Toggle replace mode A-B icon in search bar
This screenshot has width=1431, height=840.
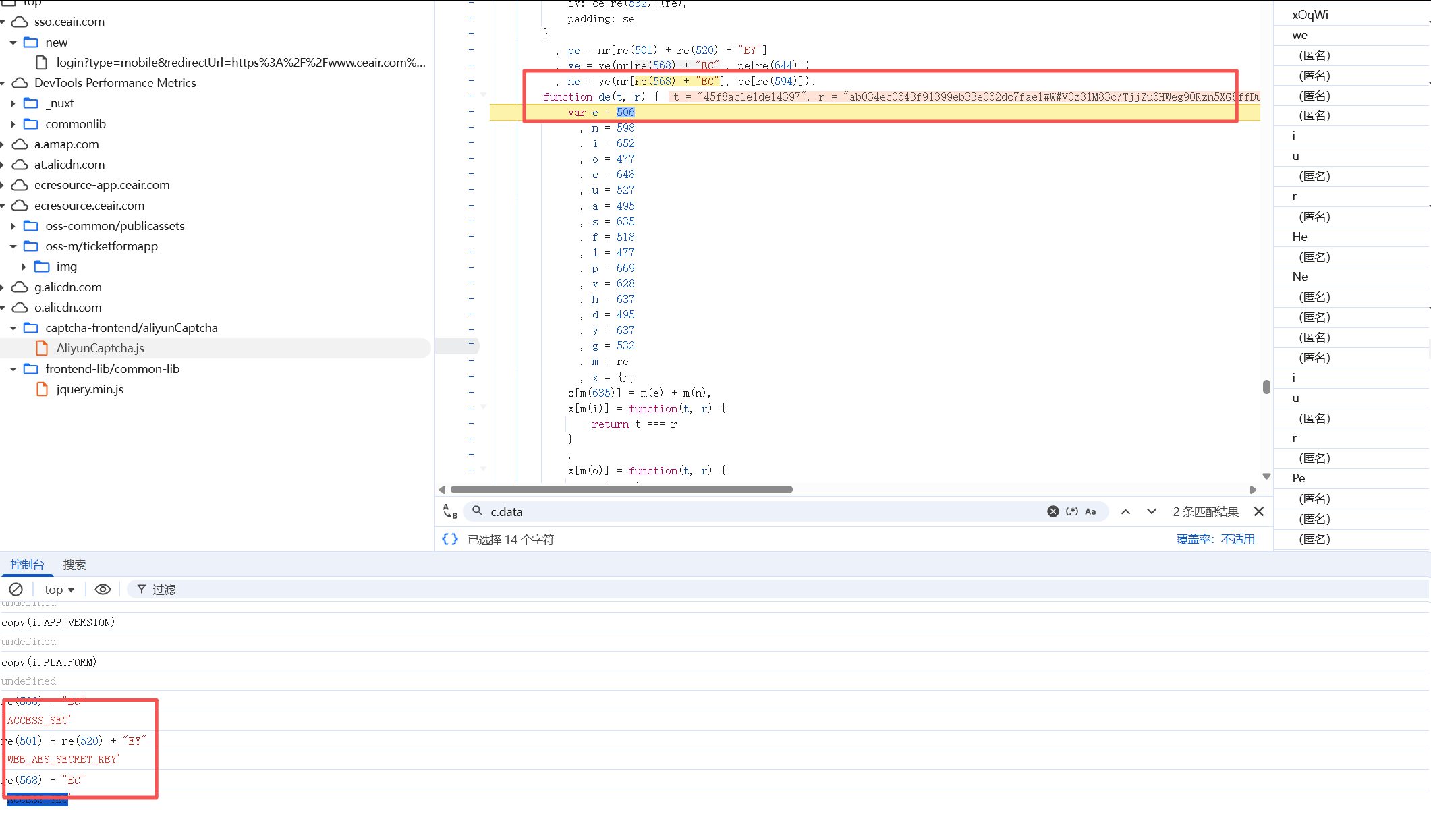coord(450,511)
